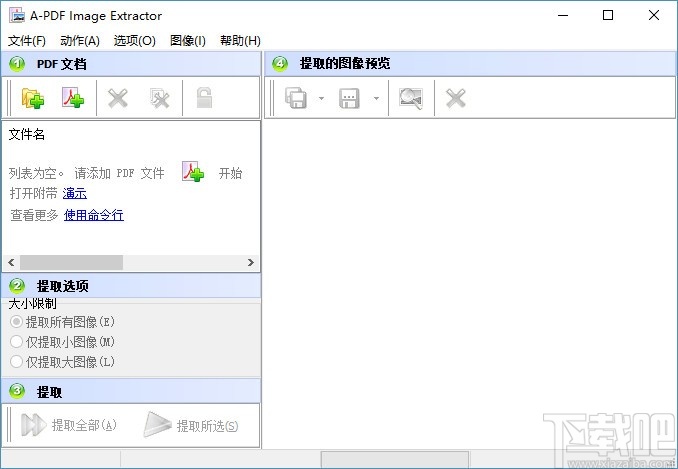Click the remove selected file X icon

118,98
